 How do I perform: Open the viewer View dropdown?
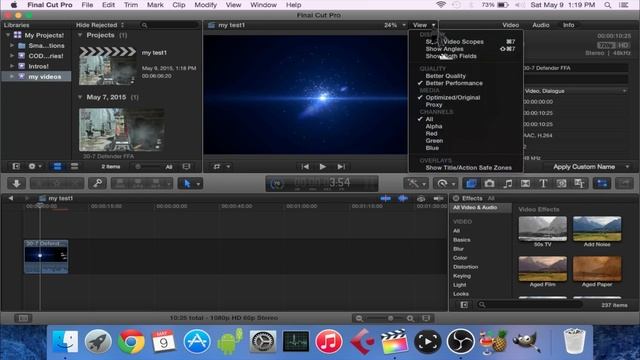[424, 25]
